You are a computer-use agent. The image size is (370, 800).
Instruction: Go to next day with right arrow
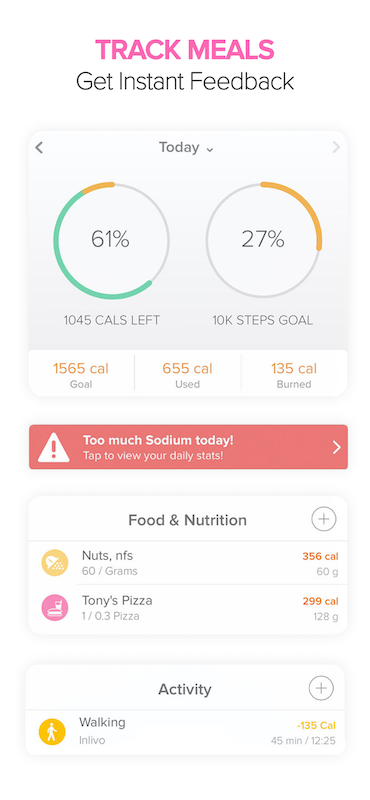(336, 147)
